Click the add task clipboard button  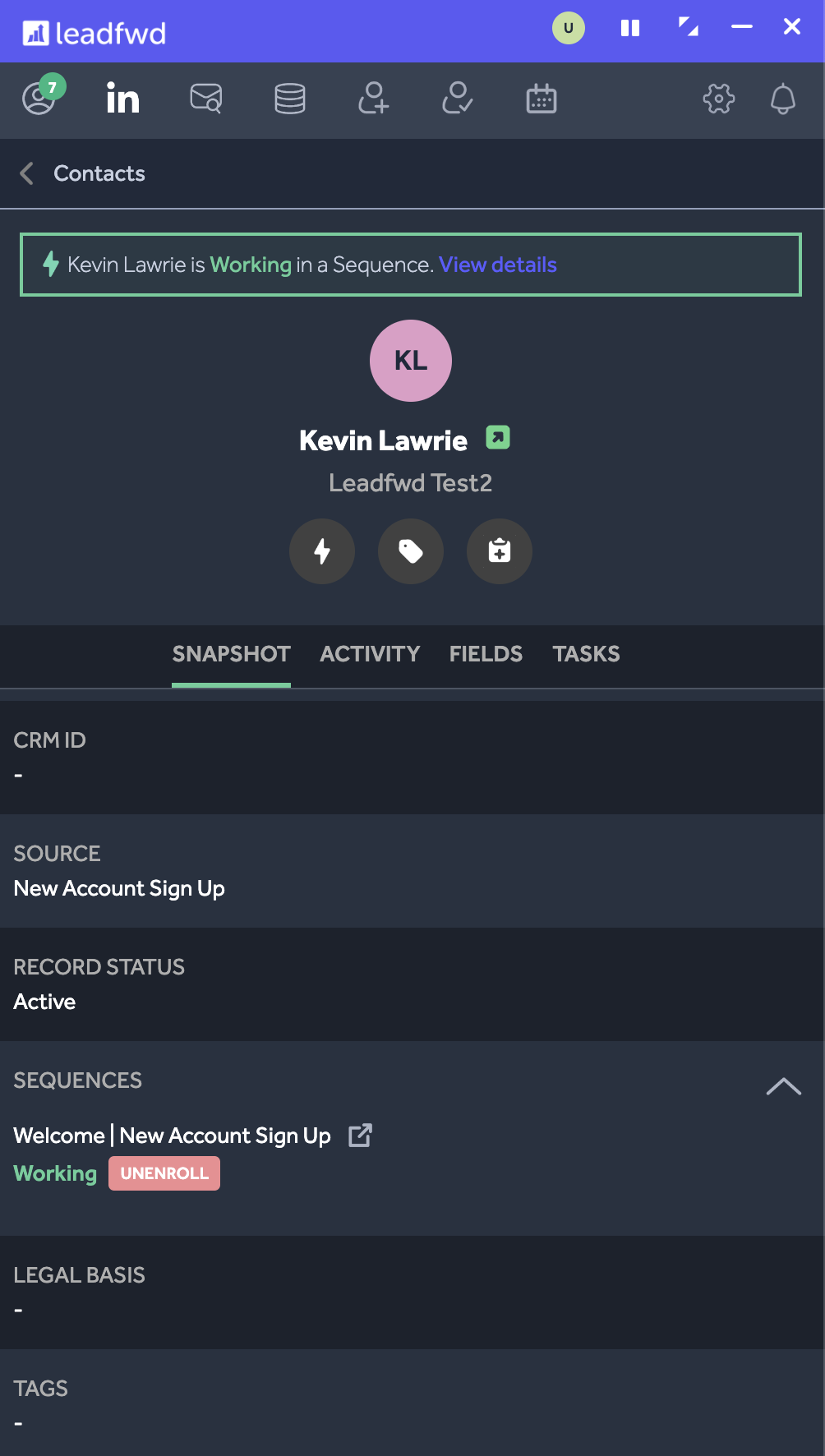coord(500,551)
